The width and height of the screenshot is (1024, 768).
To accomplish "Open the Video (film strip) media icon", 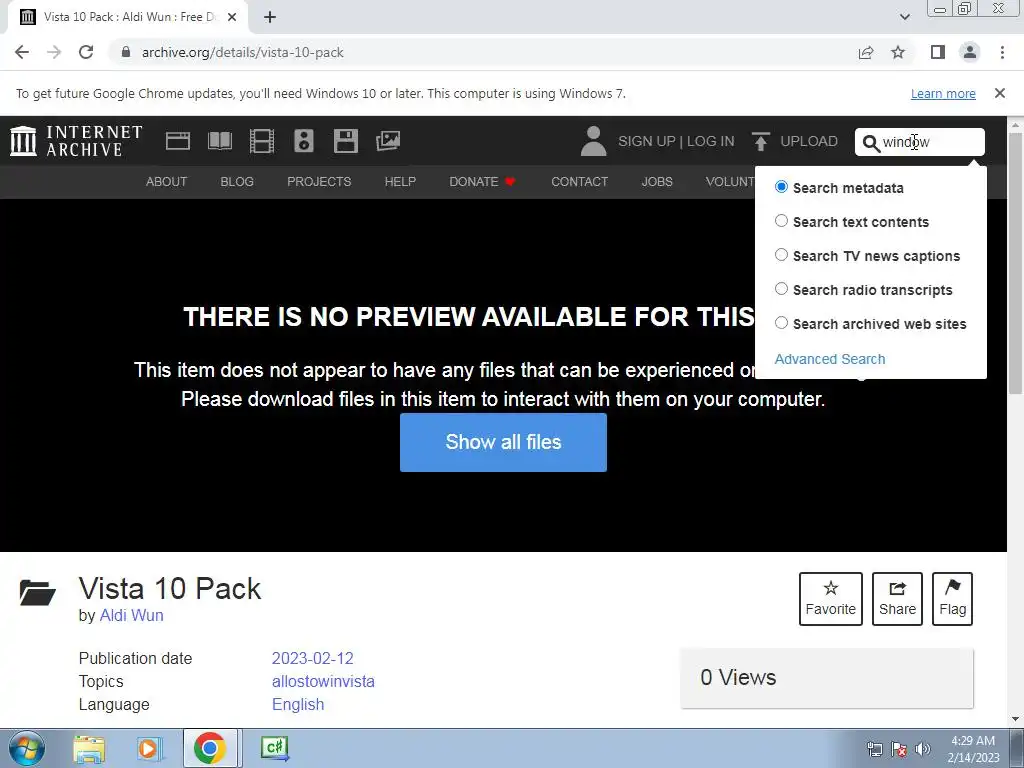I will pos(262,141).
